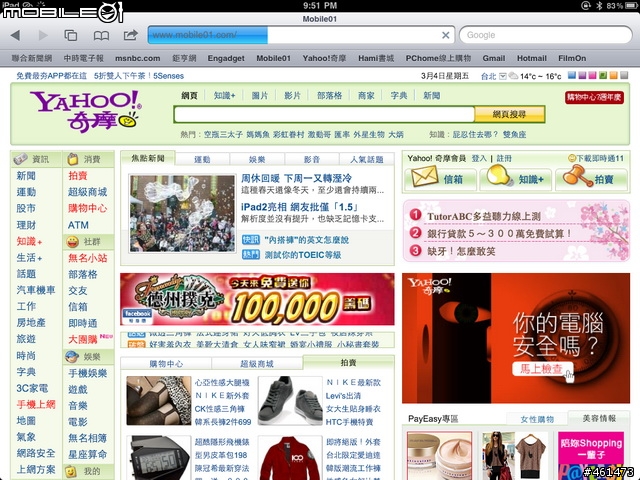
Task: Tap the Safari forward arrow
Action: point(43,35)
